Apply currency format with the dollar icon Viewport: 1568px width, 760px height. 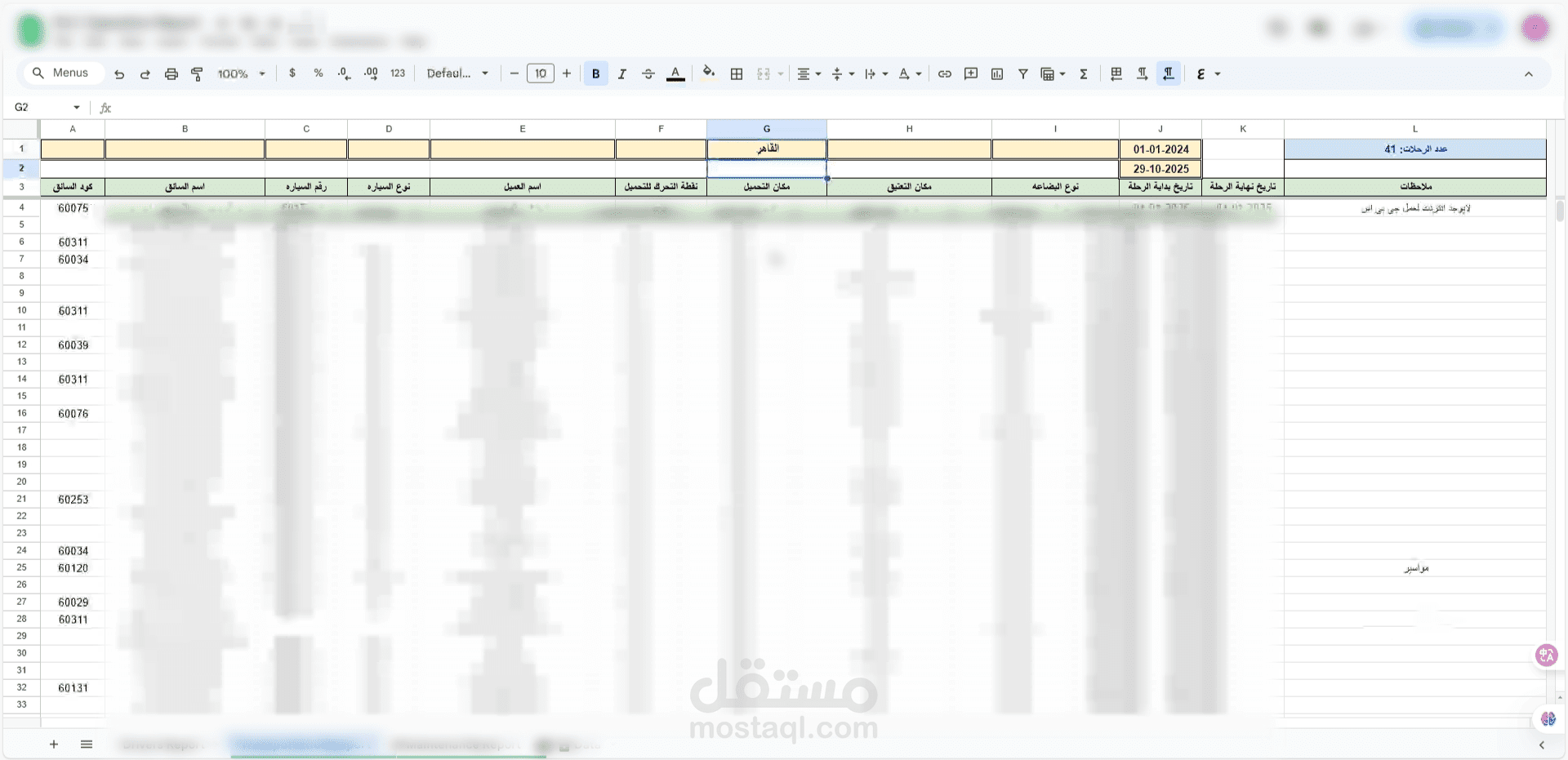tap(292, 73)
